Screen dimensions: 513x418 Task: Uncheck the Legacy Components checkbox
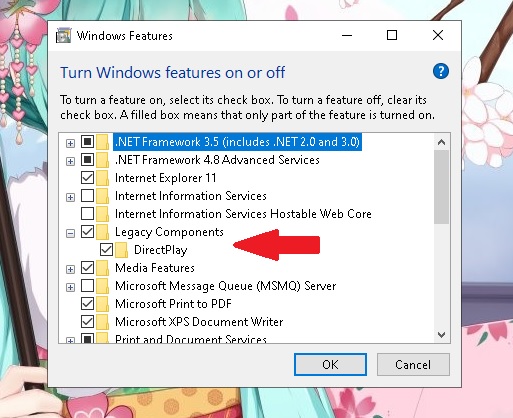click(87, 232)
